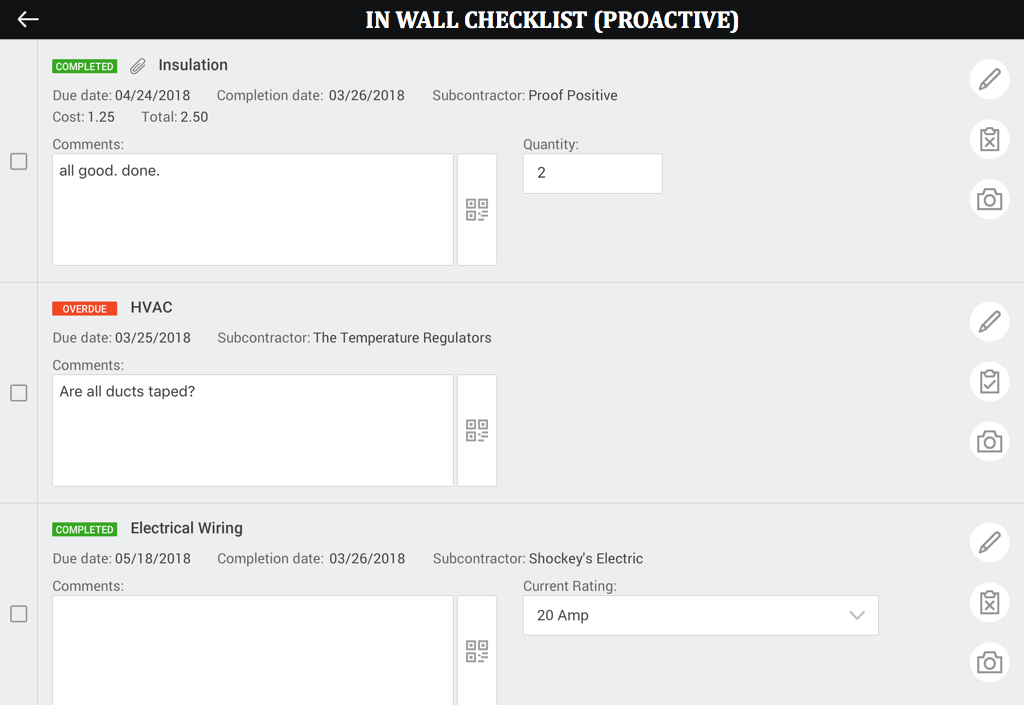The height and width of the screenshot is (705, 1024).
Task: Tick the Electrical Wiring row checkbox
Action: [19, 614]
